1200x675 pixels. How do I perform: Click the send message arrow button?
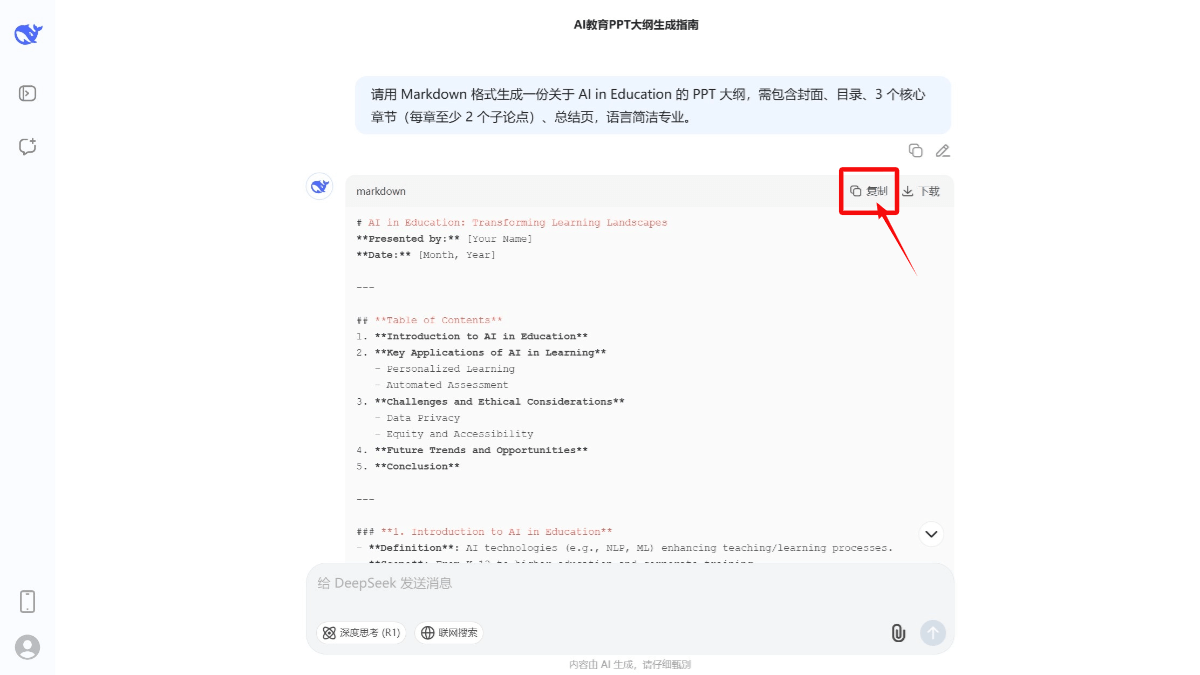932,632
